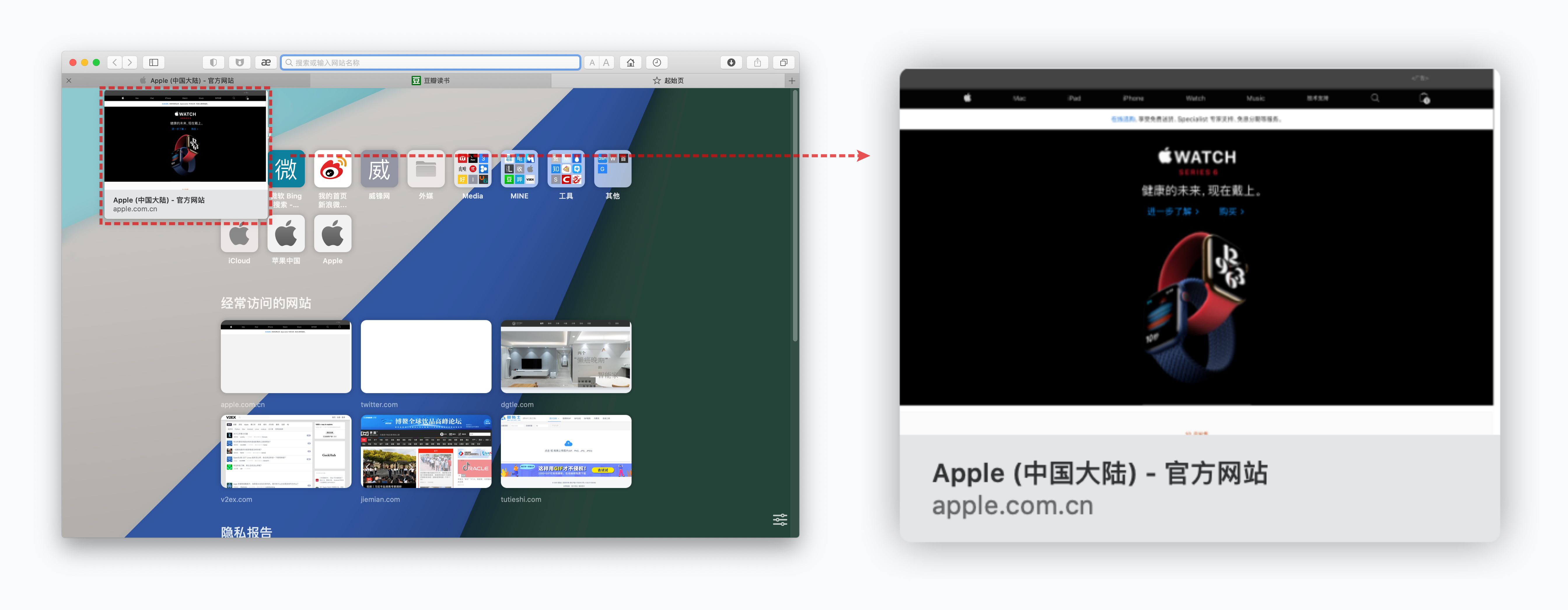Open the Apple favorite icon

[332, 233]
